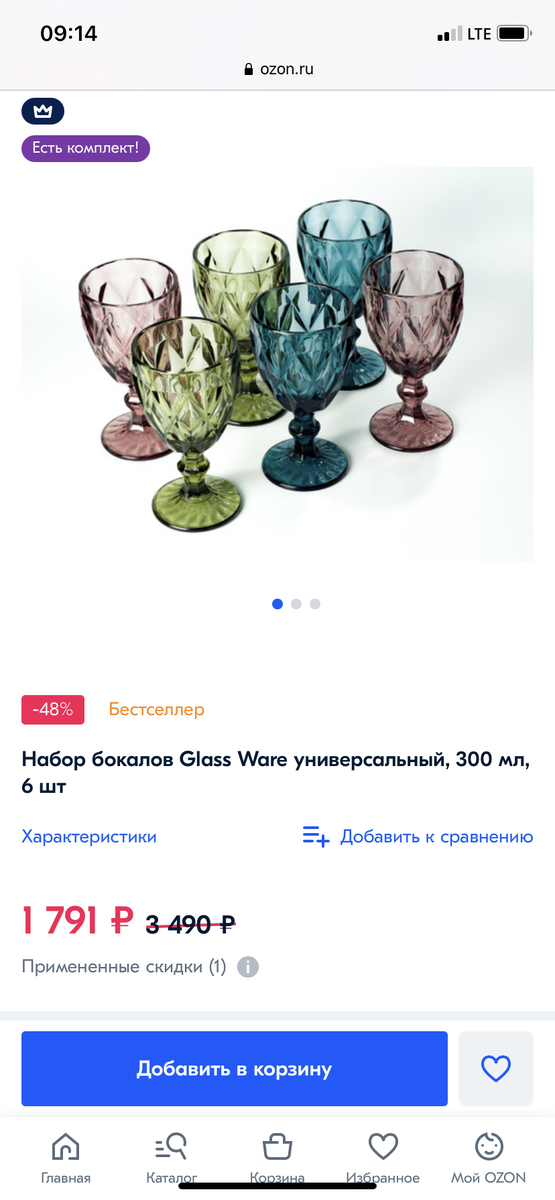Image resolution: width=555 pixels, height=1200 pixels.
Task: Tap the Есть комплект! purple badge
Action: [x=86, y=148]
